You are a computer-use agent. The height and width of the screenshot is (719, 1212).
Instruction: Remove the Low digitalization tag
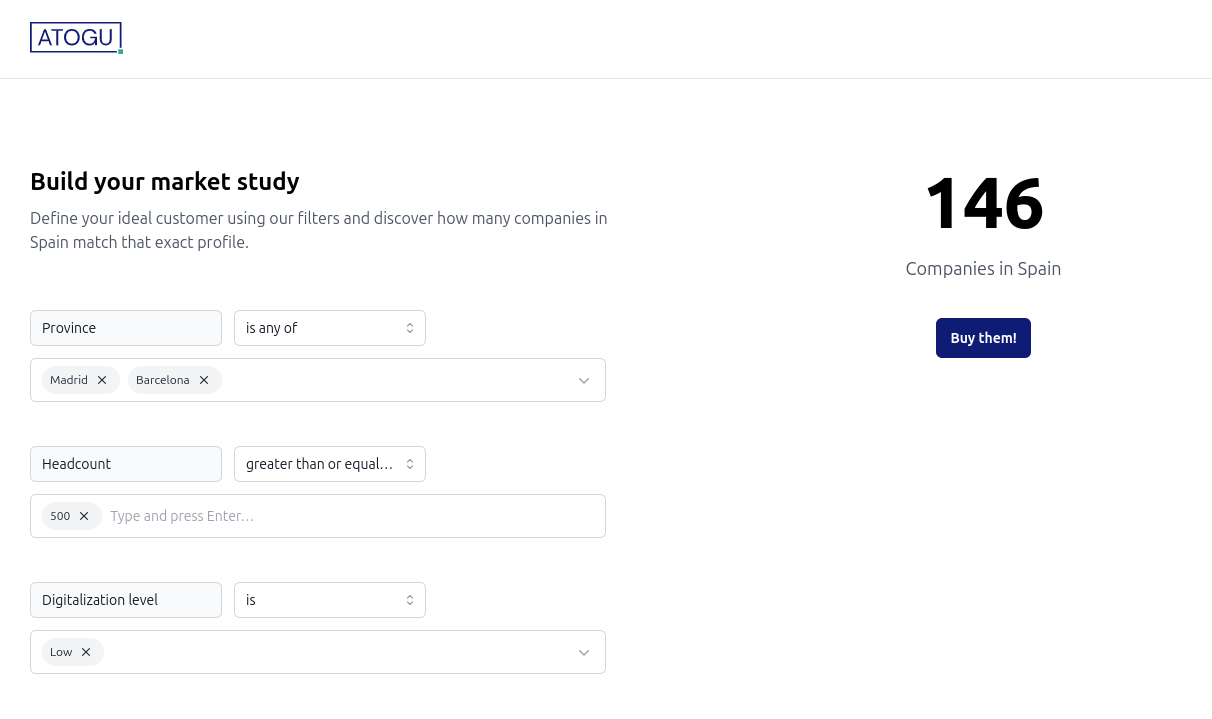[x=86, y=652]
